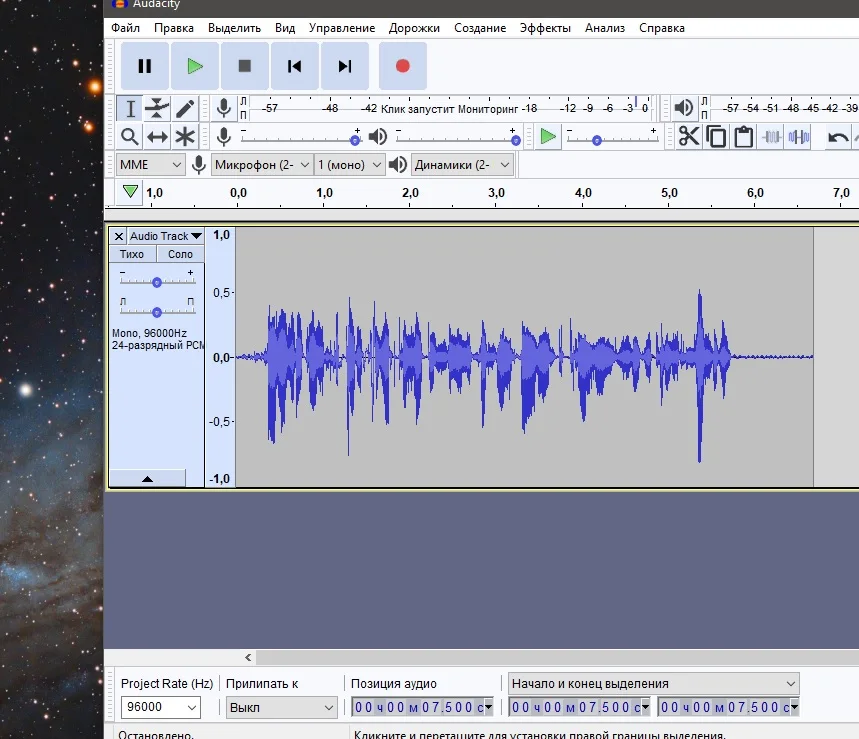The width and height of the screenshot is (859, 739).
Task: Open the MME audio host dropdown
Action: [x=150, y=165]
